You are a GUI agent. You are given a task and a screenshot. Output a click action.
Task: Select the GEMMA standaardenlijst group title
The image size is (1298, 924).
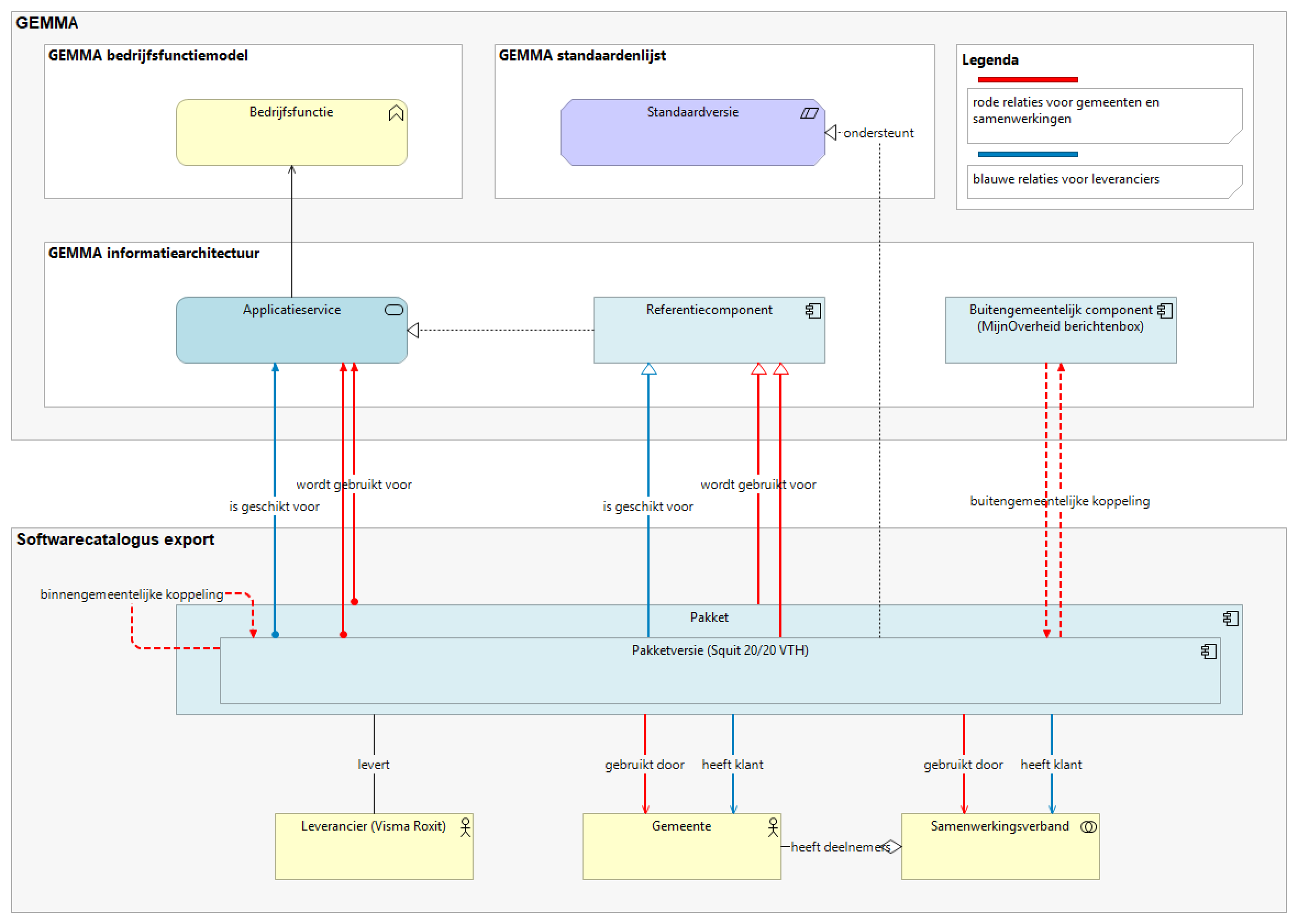582,56
